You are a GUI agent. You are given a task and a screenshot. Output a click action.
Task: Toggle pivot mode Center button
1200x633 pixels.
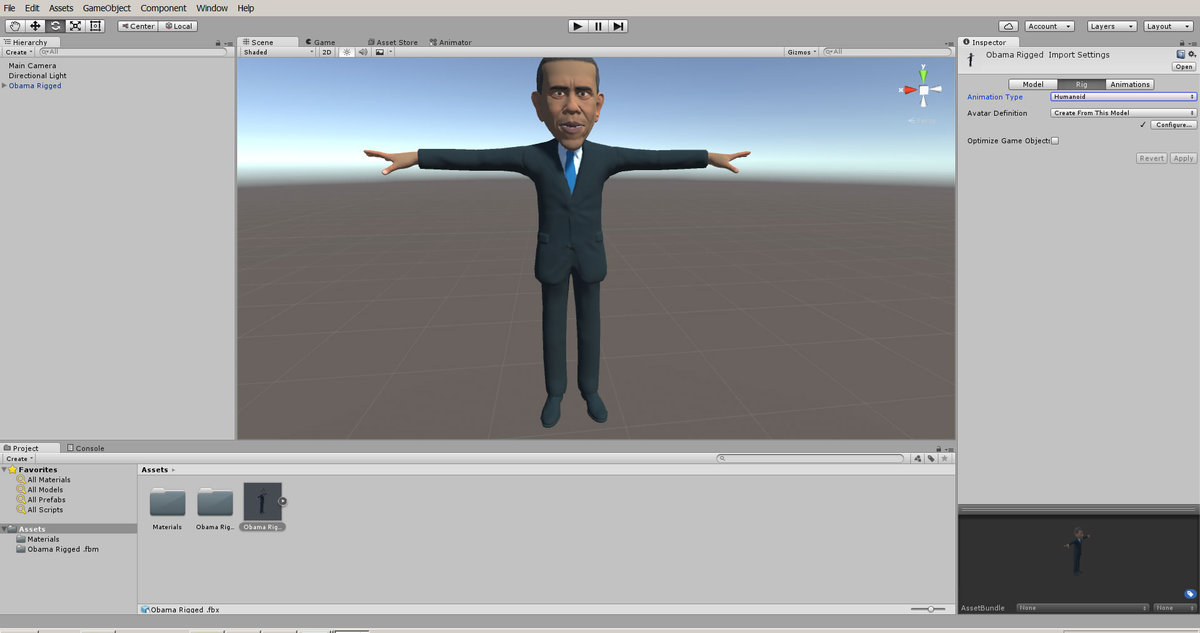(x=138, y=26)
